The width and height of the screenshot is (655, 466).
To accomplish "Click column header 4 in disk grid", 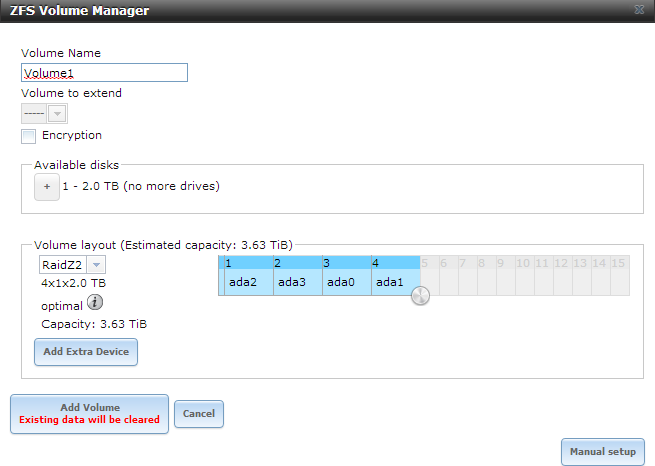I will tap(396, 263).
